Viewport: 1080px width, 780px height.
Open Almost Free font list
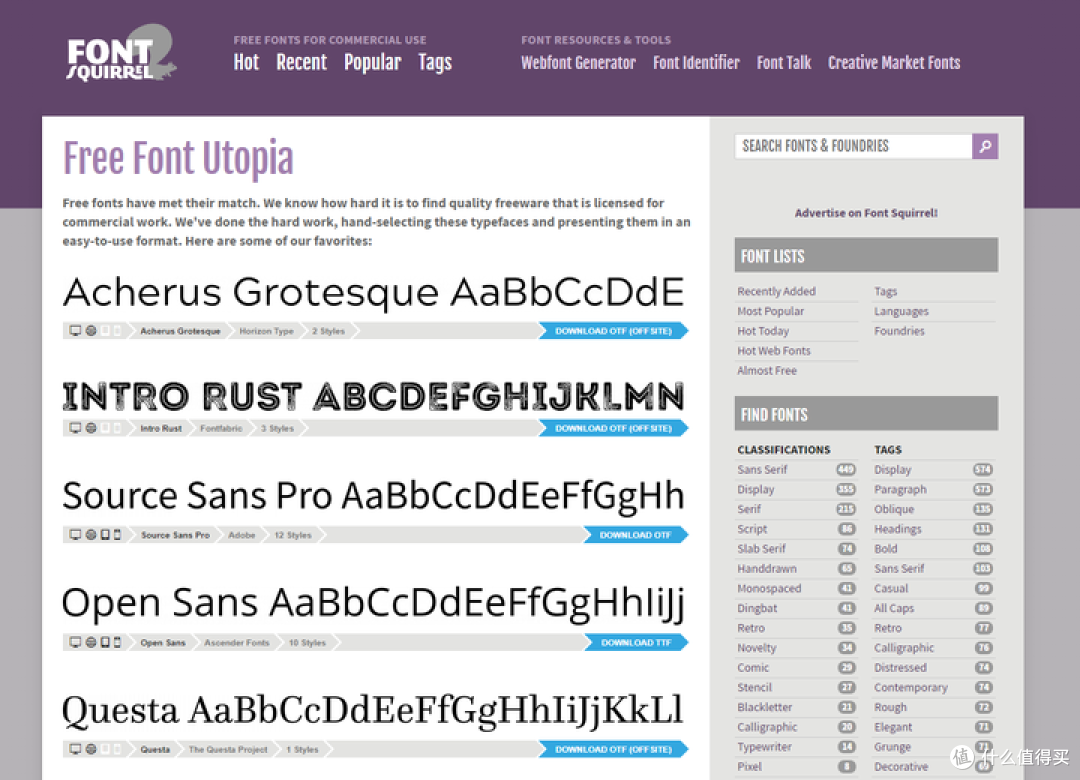tap(767, 371)
